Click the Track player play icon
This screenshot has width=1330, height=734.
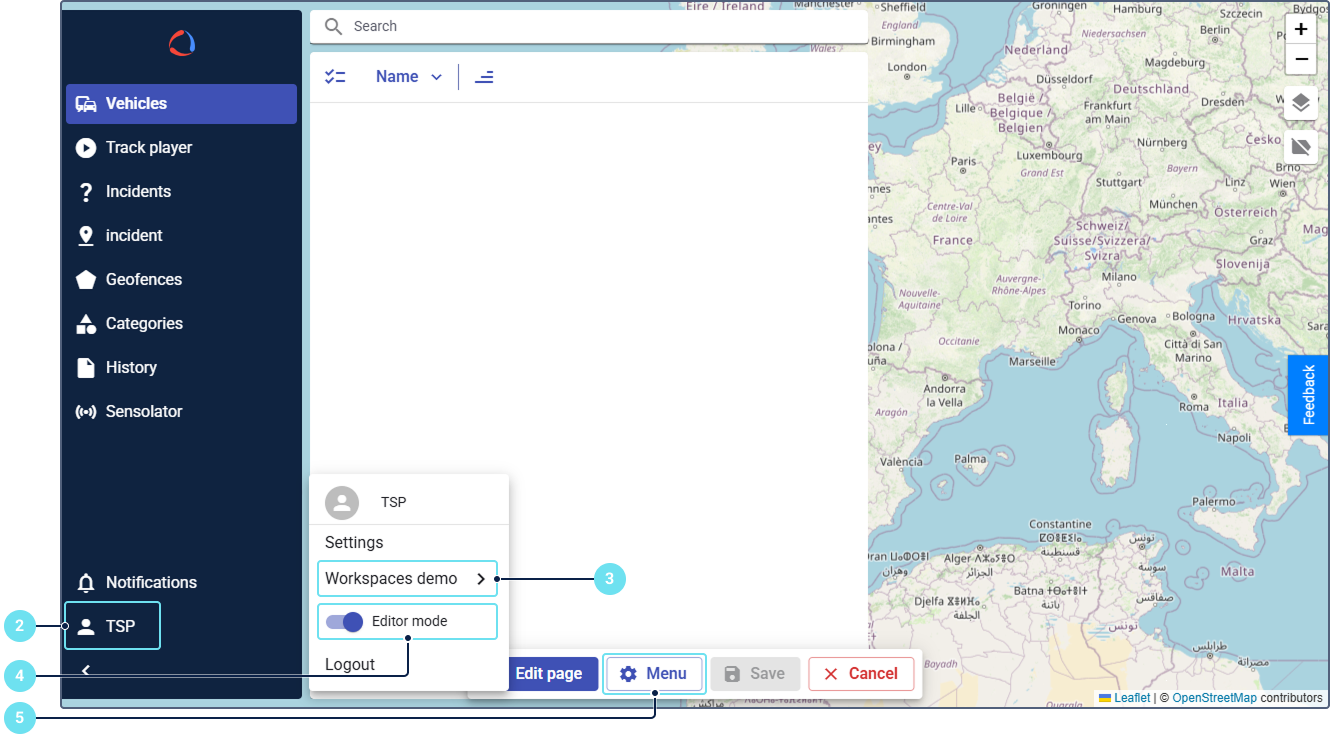(86, 148)
